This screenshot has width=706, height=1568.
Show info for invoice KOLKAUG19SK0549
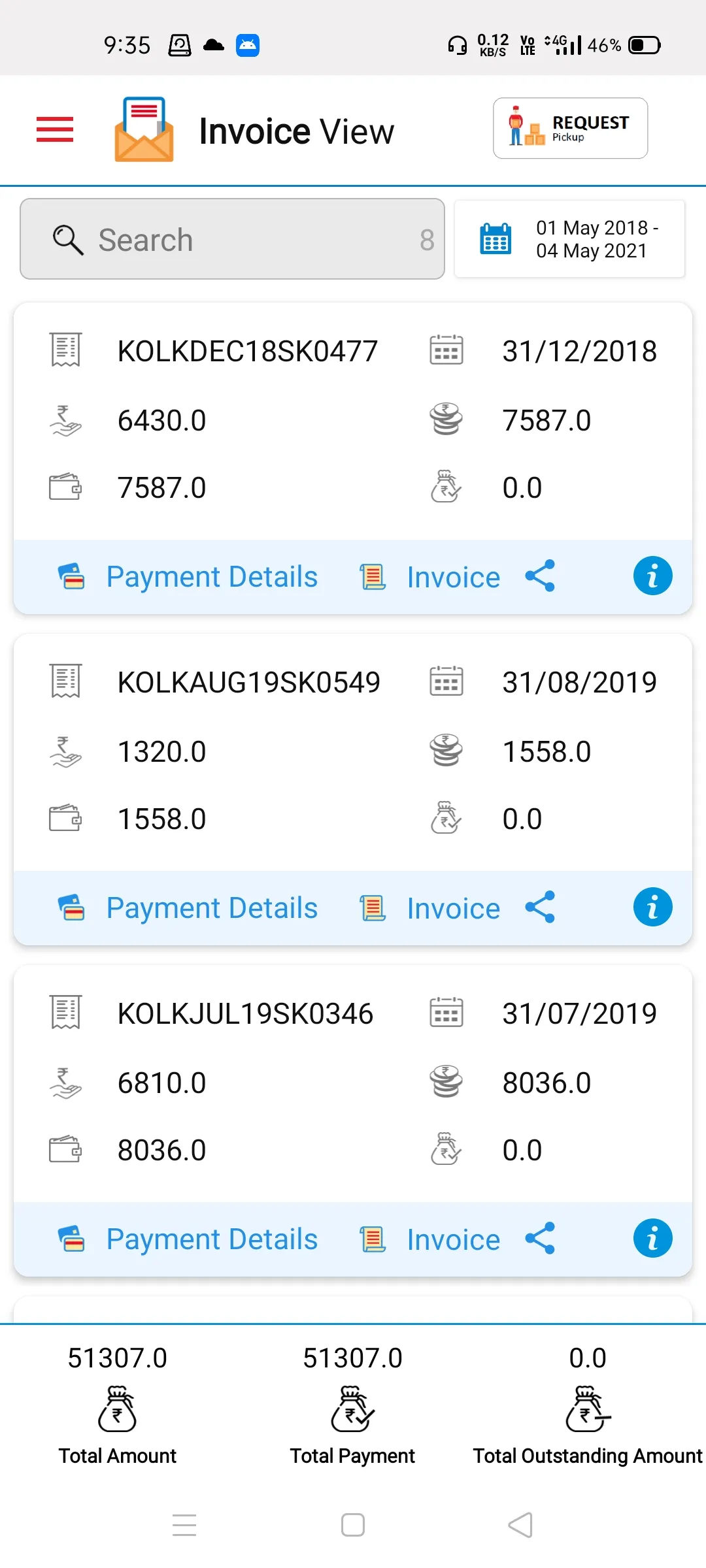coord(652,907)
